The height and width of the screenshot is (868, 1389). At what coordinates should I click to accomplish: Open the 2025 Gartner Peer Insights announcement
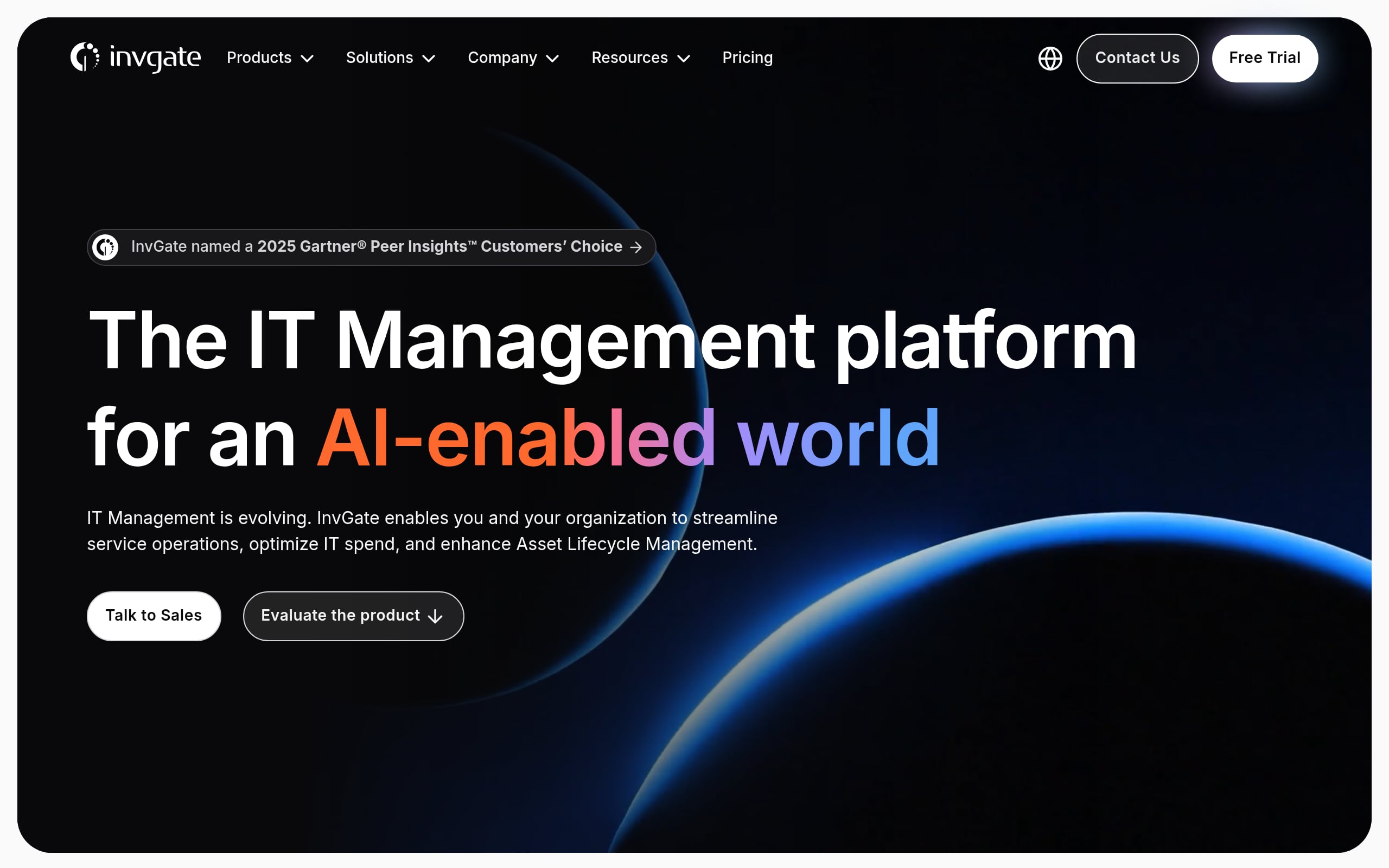tap(371, 247)
